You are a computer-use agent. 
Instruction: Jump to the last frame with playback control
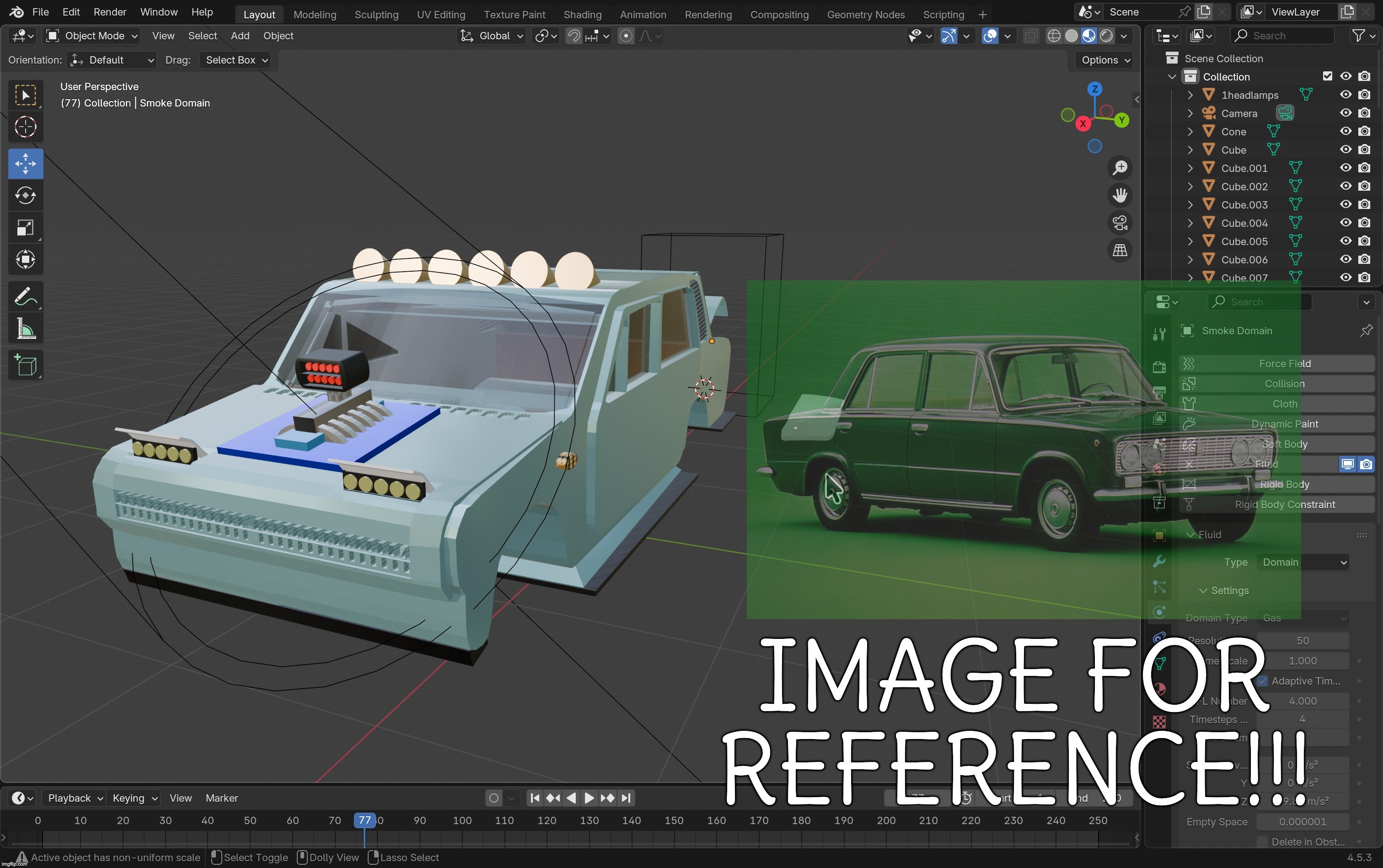click(x=625, y=798)
